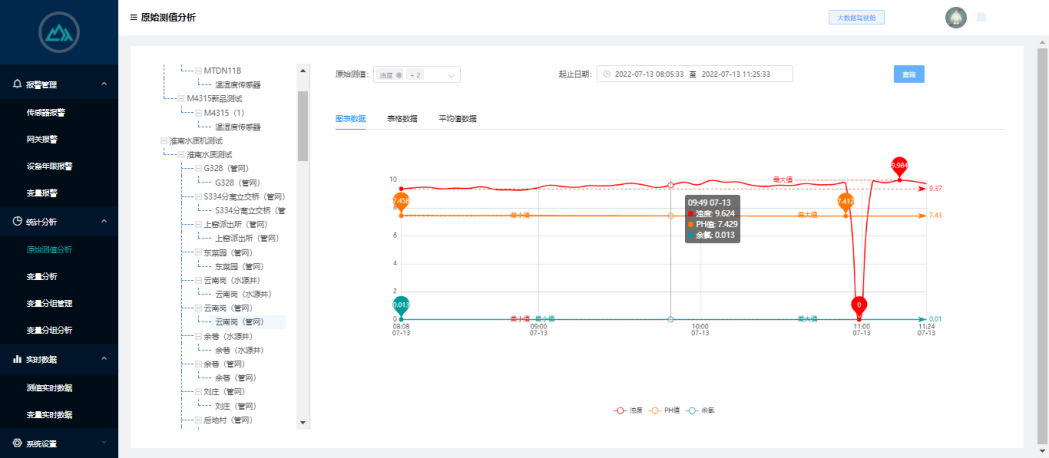Collapse the 报警管理 sidebar section chevron

(x=104, y=85)
